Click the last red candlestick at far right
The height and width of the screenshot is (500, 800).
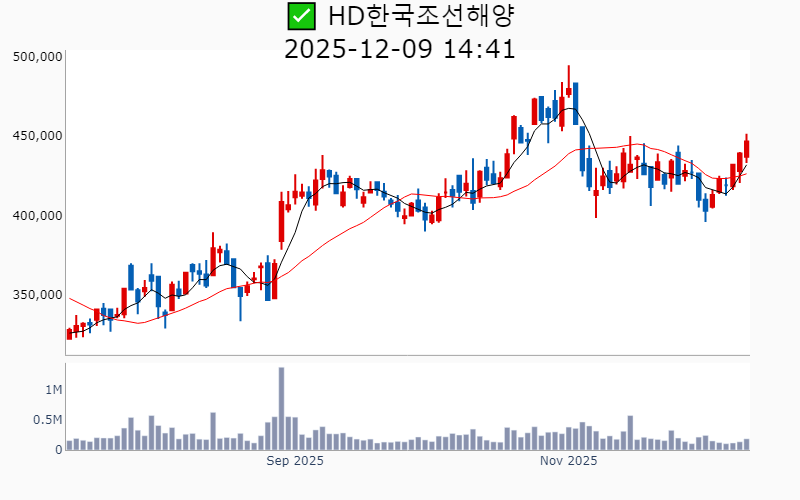click(746, 149)
